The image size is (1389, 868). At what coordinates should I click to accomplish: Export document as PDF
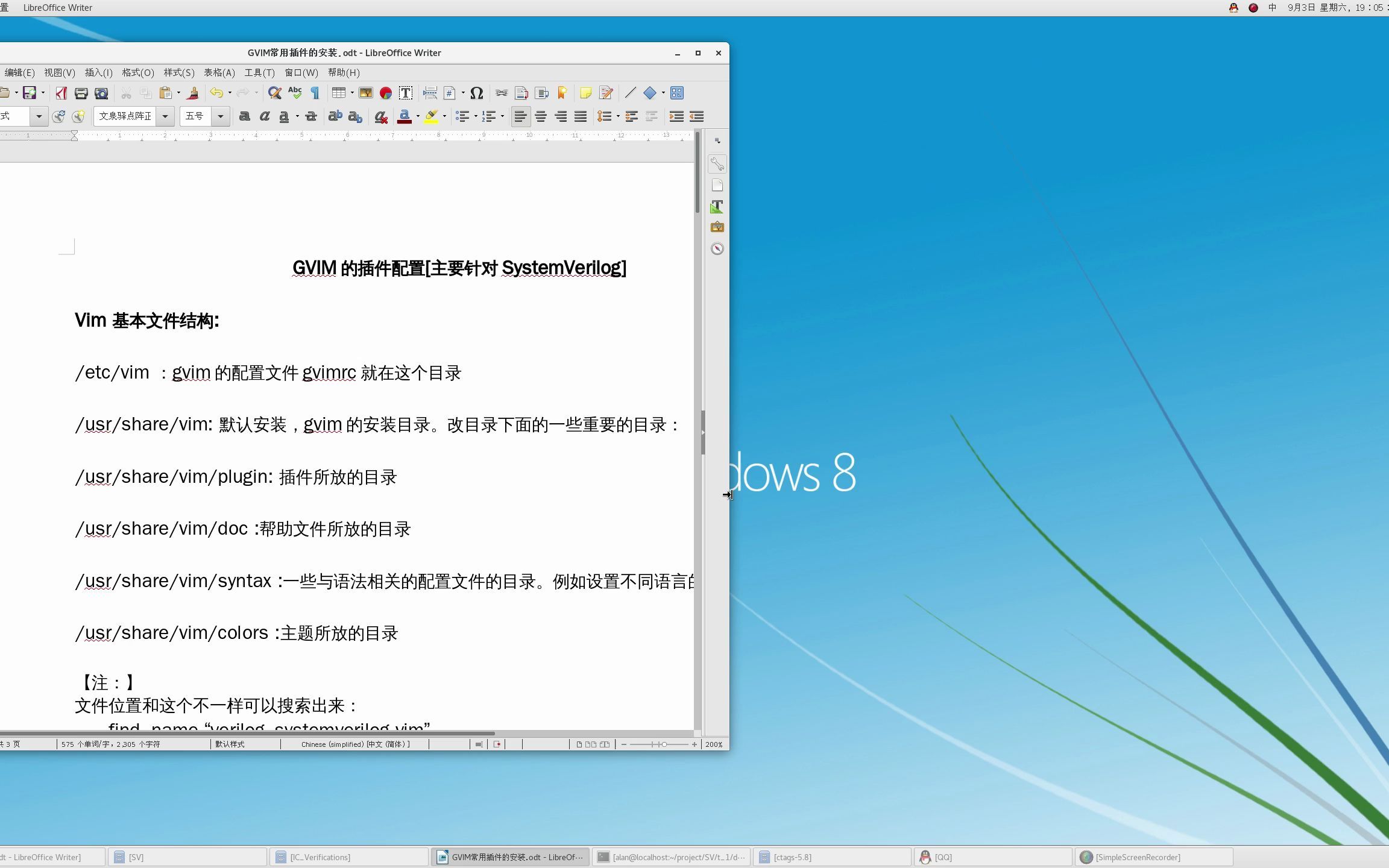tap(61, 93)
